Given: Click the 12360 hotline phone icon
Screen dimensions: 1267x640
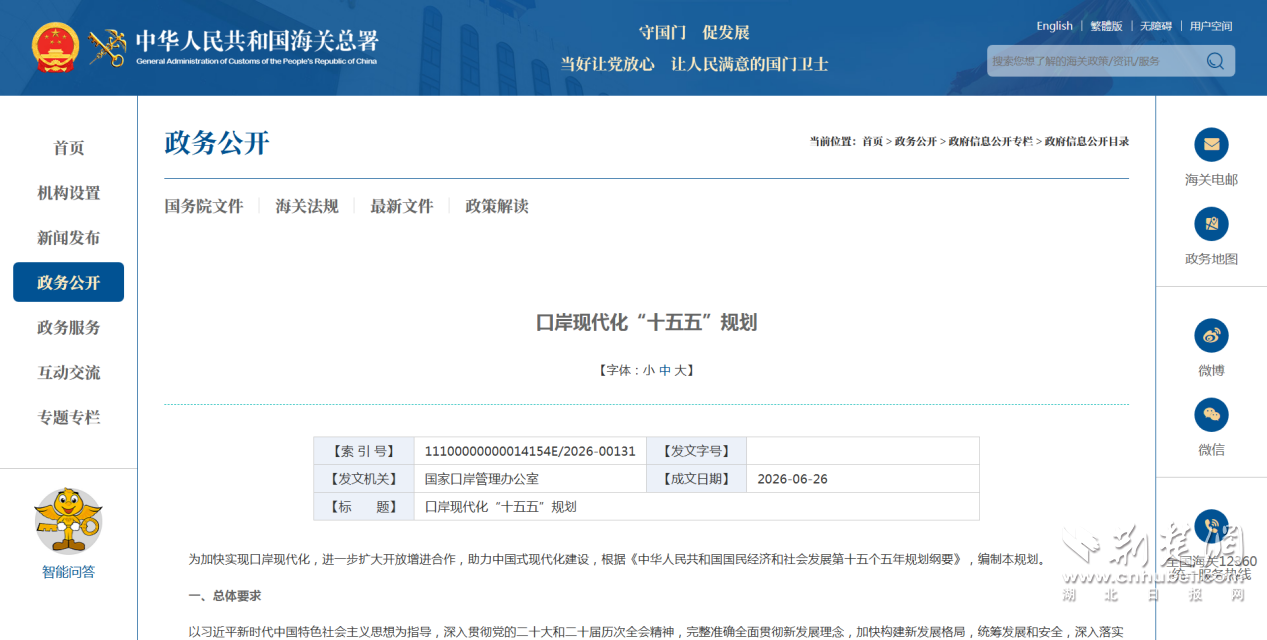Looking at the screenshot, I should point(1211,526).
